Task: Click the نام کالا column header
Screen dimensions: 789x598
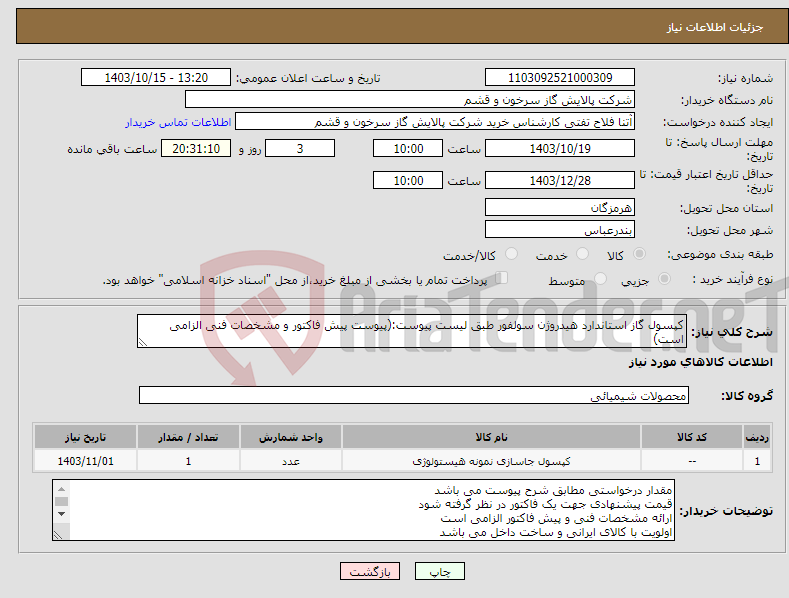Action: 491,437
